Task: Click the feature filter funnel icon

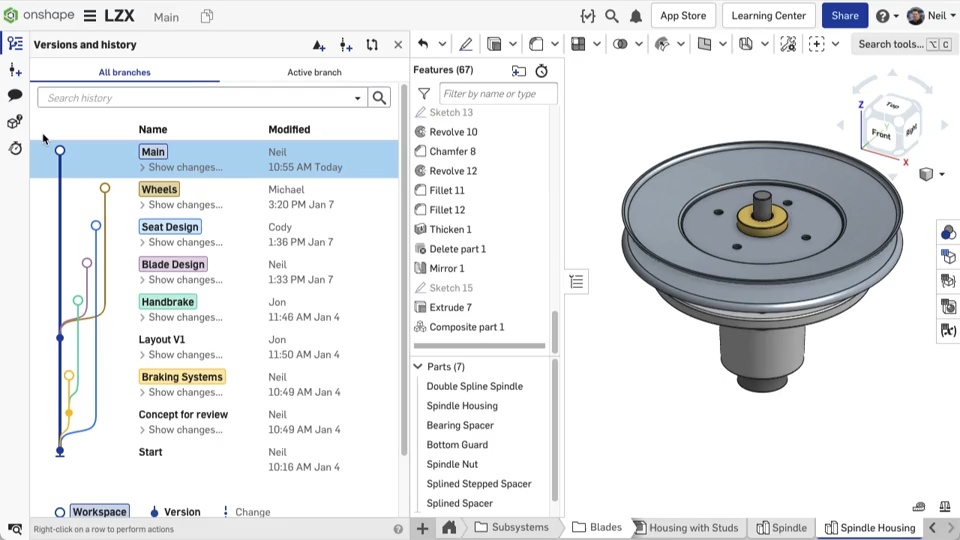Action: click(424, 94)
